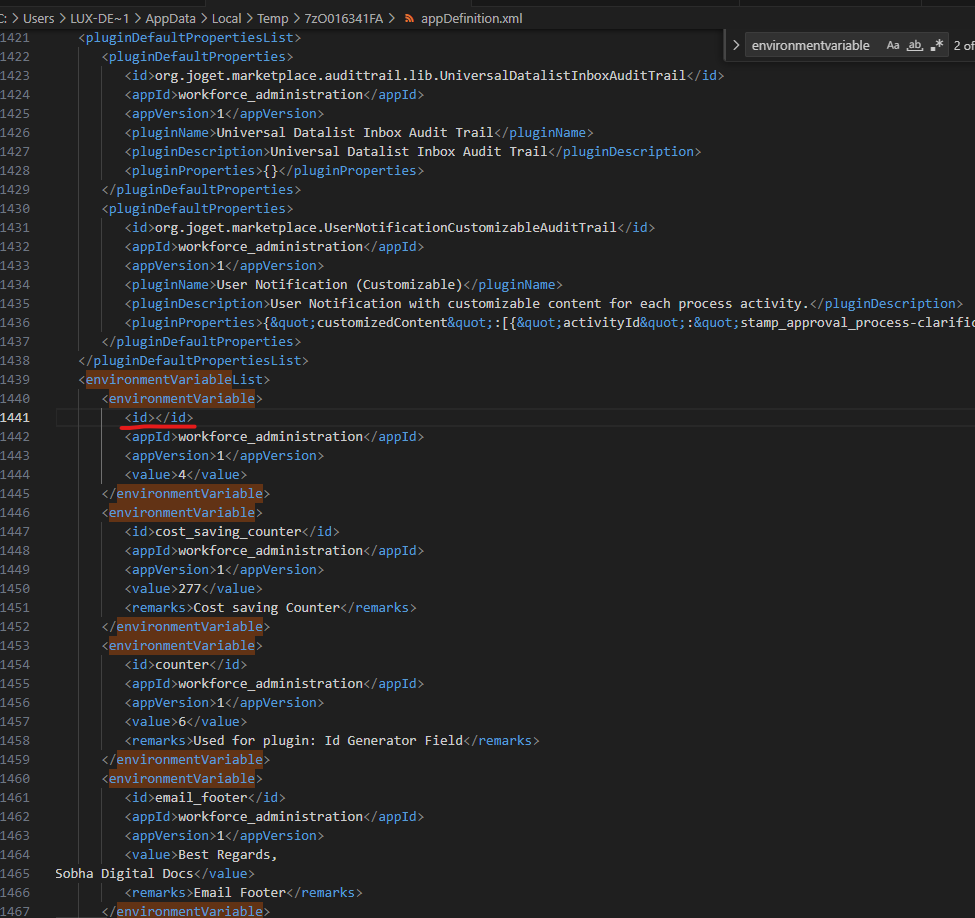The height and width of the screenshot is (918, 975).
Task: Click the XML file icon in breadcrumb
Action: pyautogui.click(x=409, y=19)
